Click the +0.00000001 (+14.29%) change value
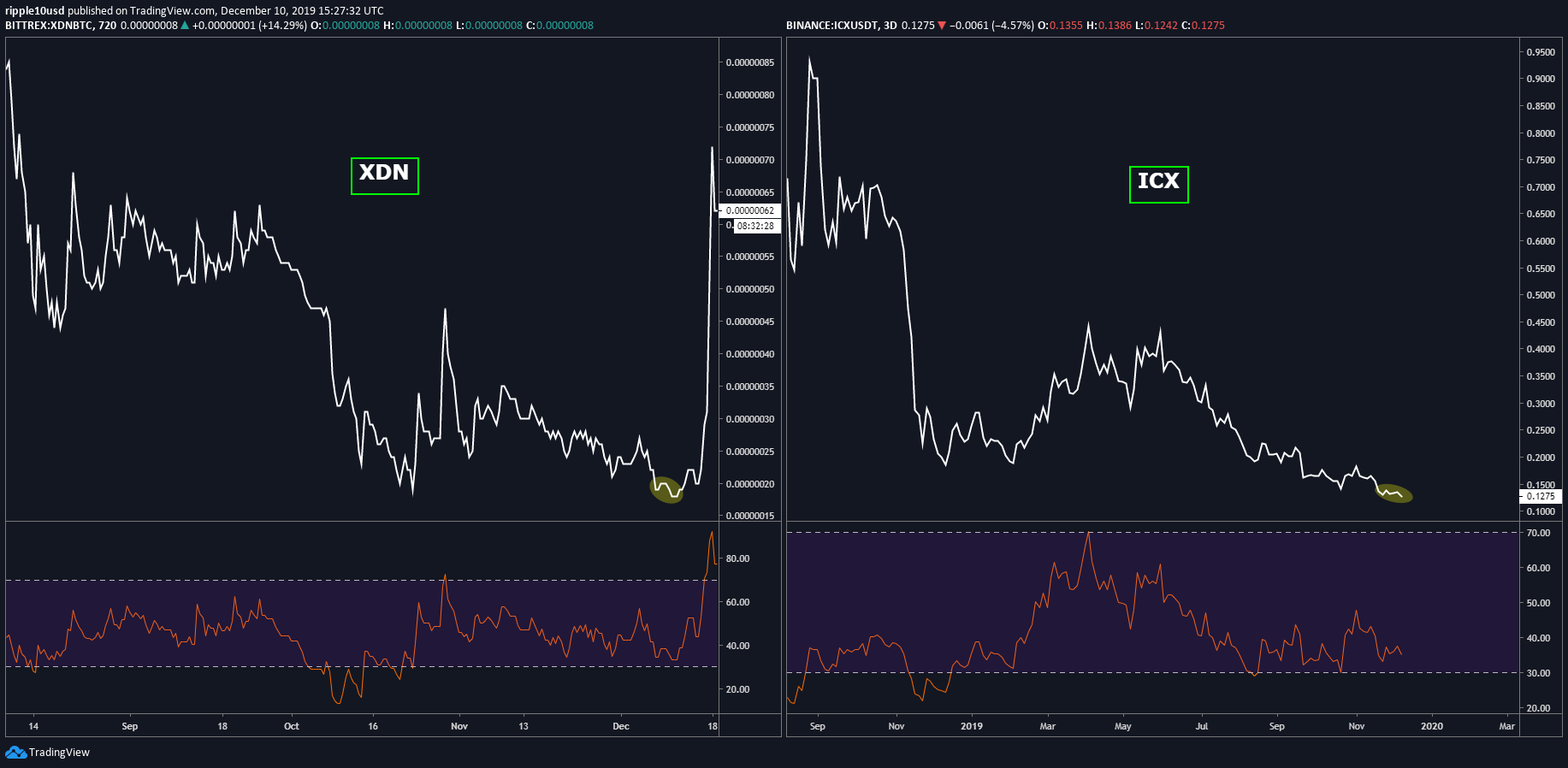Image resolution: width=1568 pixels, height=768 pixels. [x=250, y=25]
